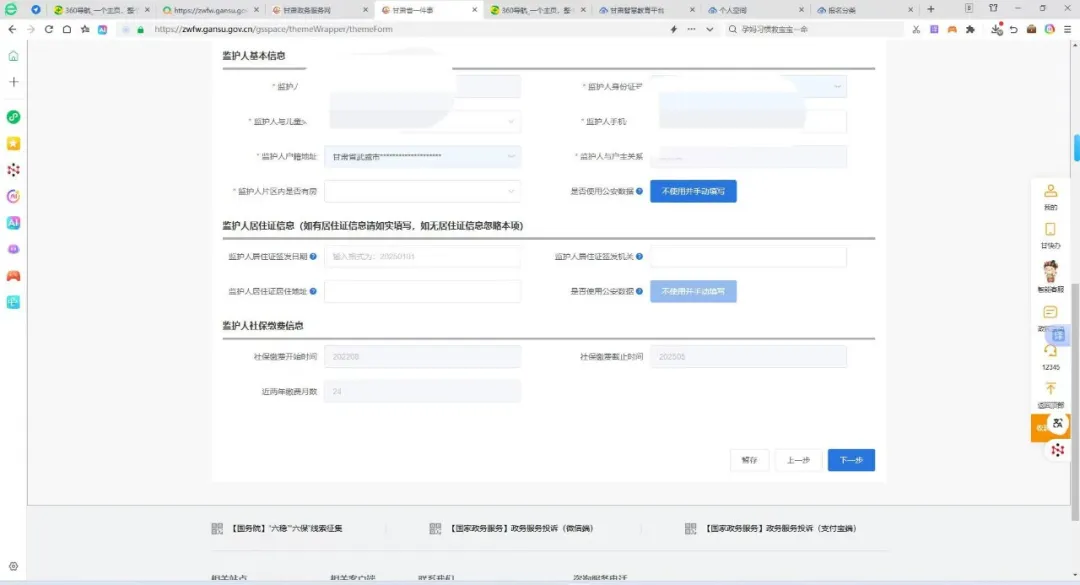Click the 我的 profile icon in right sidebar
Screen dimensions: 1080x585
point(1050,191)
